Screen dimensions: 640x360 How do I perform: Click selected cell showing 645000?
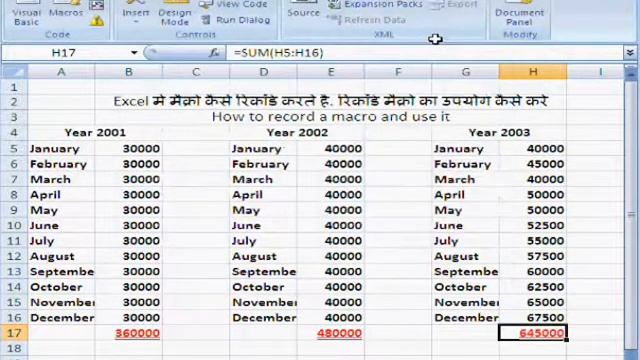533,333
